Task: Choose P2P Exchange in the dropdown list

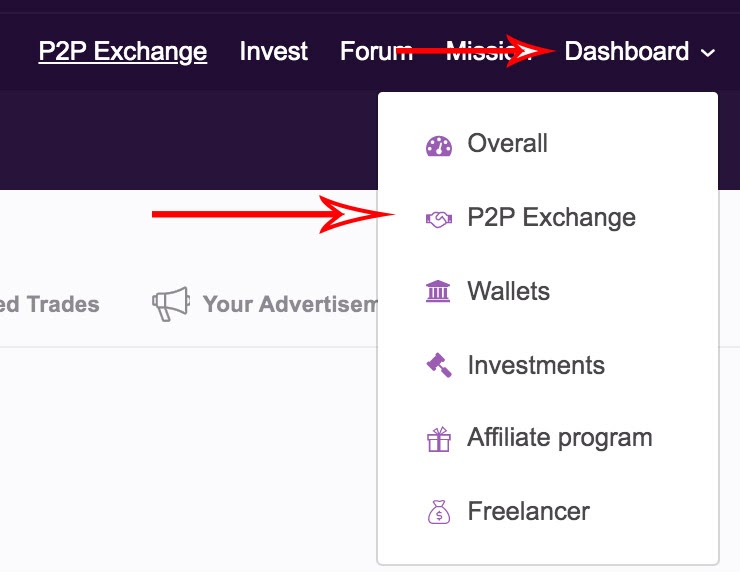Action: tap(551, 218)
